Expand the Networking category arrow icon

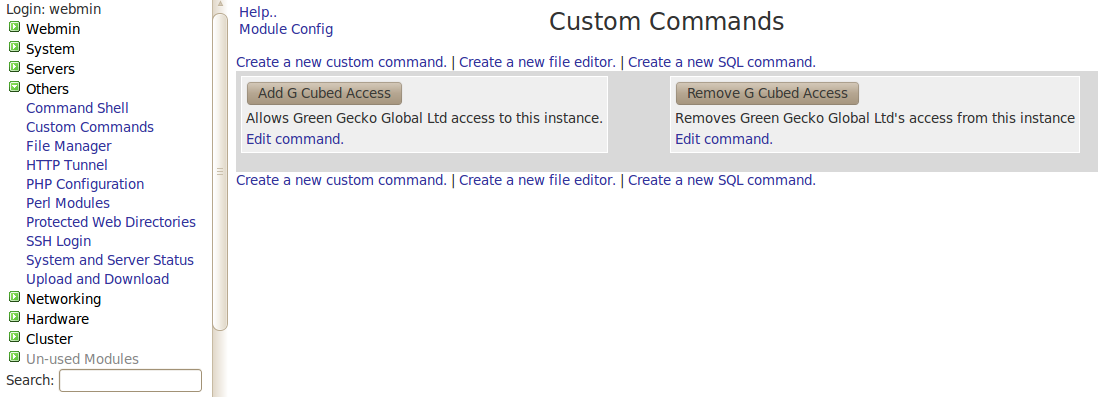(x=14, y=297)
